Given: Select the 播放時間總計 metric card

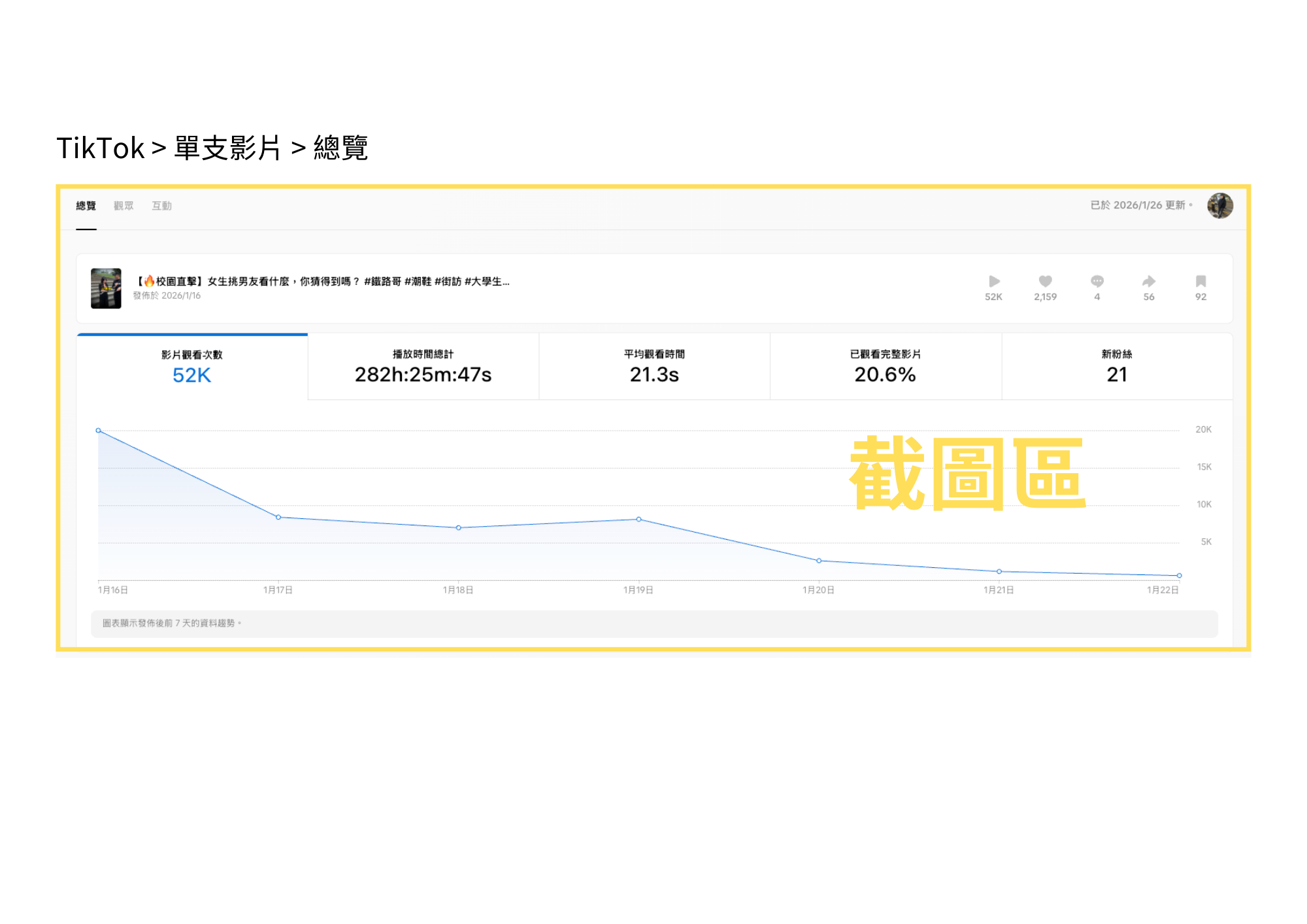Looking at the screenshot, I should (423, 367).
